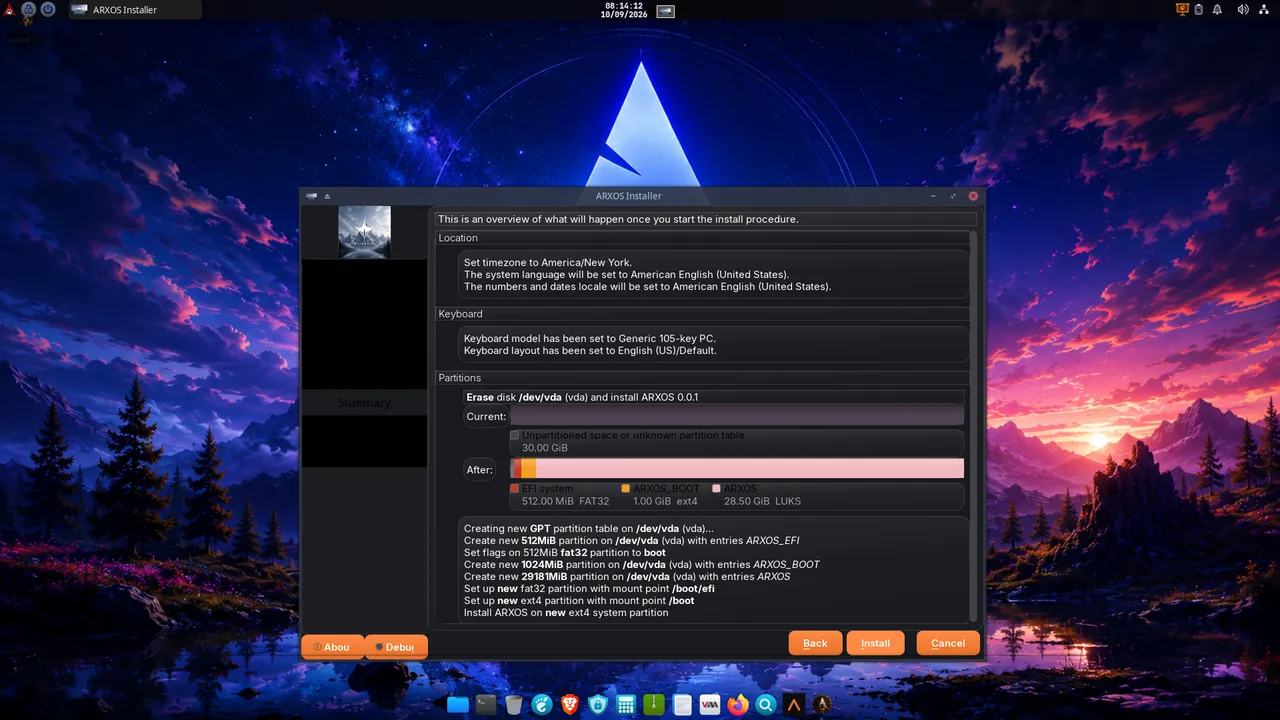Click the Install button
The image size is (1280, 720).
[875, 643]
